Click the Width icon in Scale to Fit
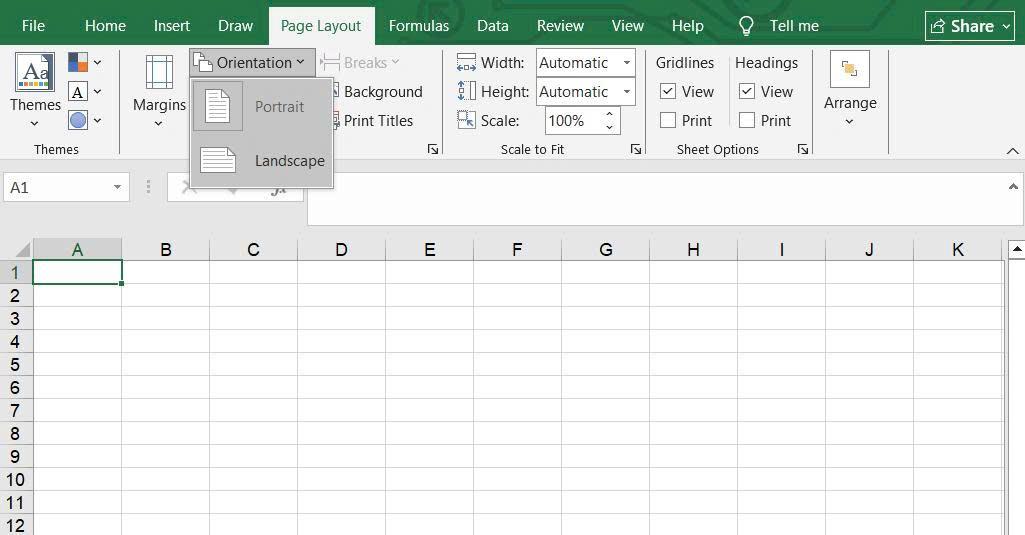This screenshot has height=535, width=1025. point(466,63)
